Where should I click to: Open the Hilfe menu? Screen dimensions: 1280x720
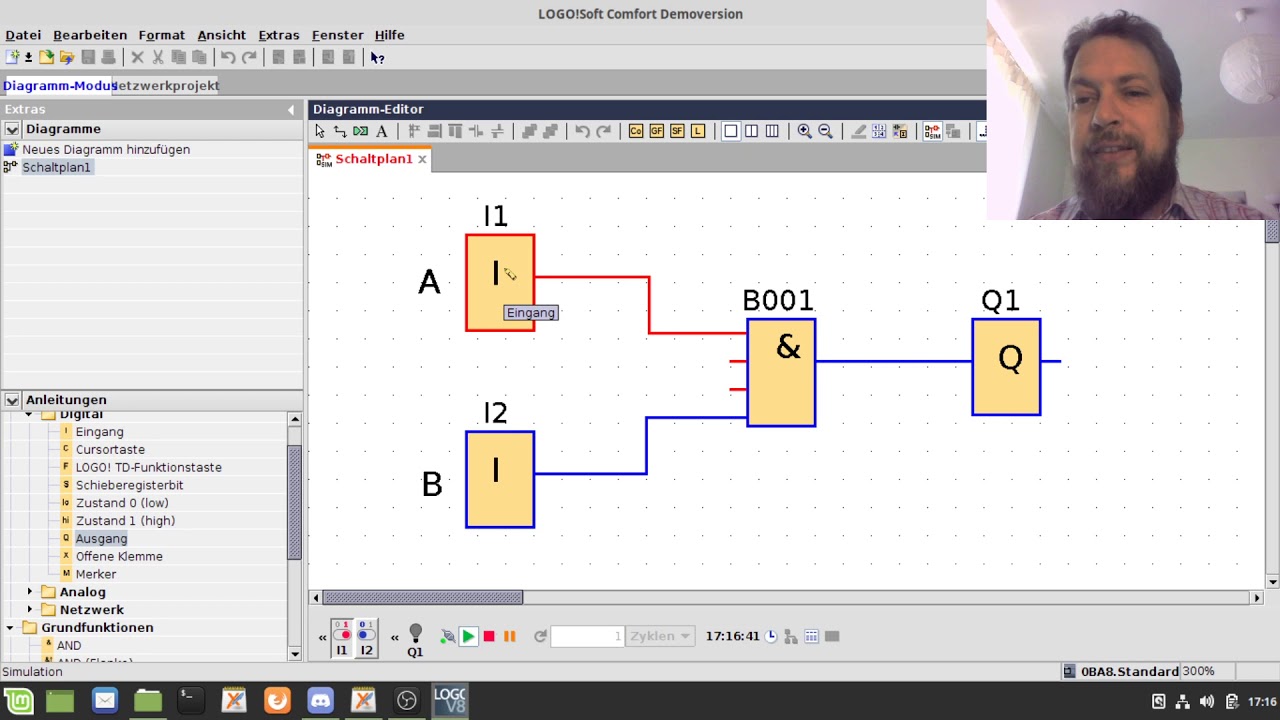click(x=389, y=35)
